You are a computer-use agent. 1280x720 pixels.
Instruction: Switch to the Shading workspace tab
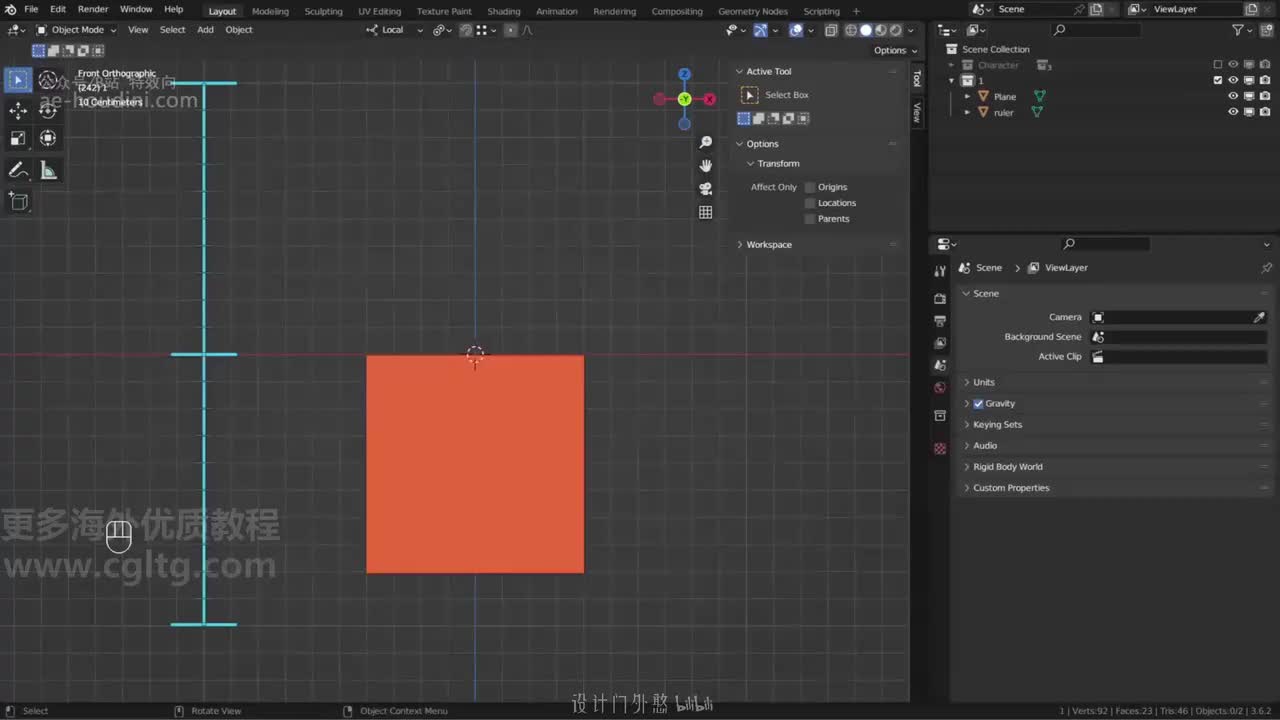coord(504,11)
